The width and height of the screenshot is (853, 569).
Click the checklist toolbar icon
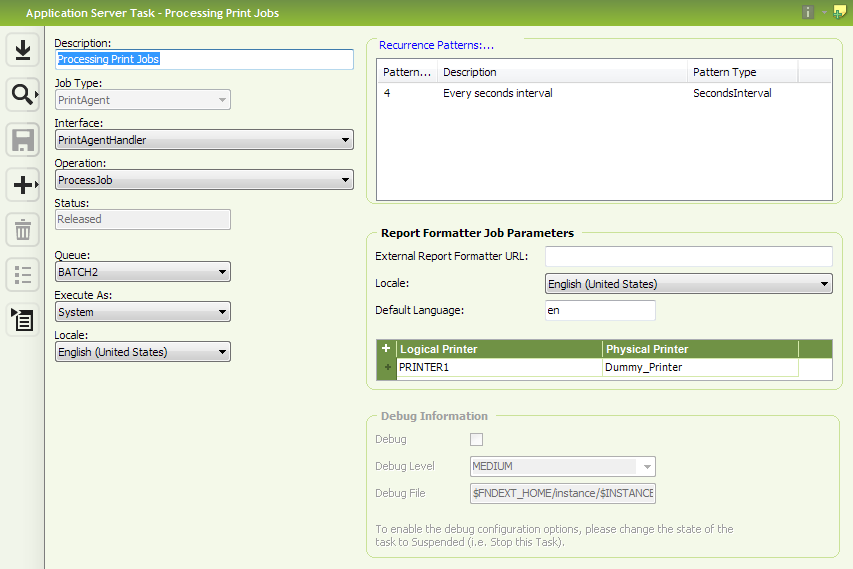(x=22, y=275)
